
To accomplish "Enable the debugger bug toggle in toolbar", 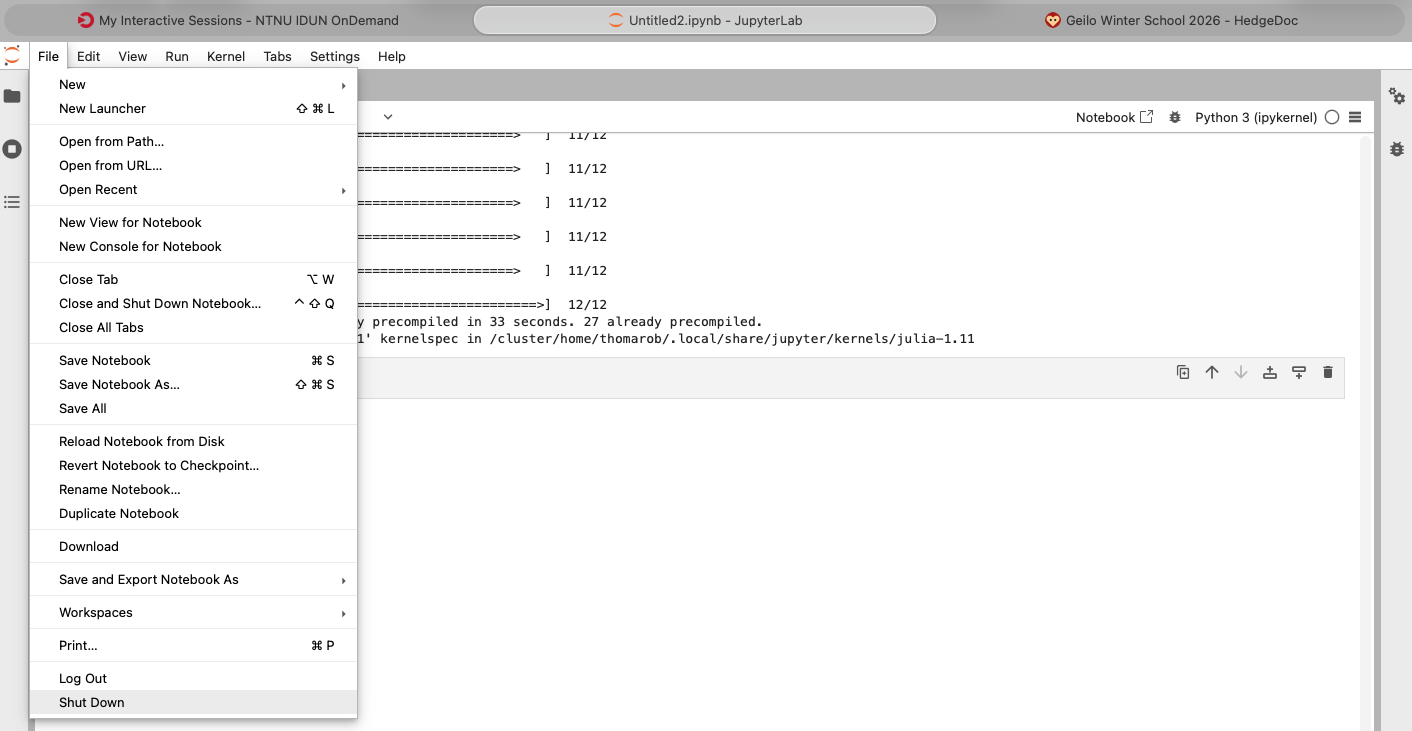I will (x=1175, y=117).
